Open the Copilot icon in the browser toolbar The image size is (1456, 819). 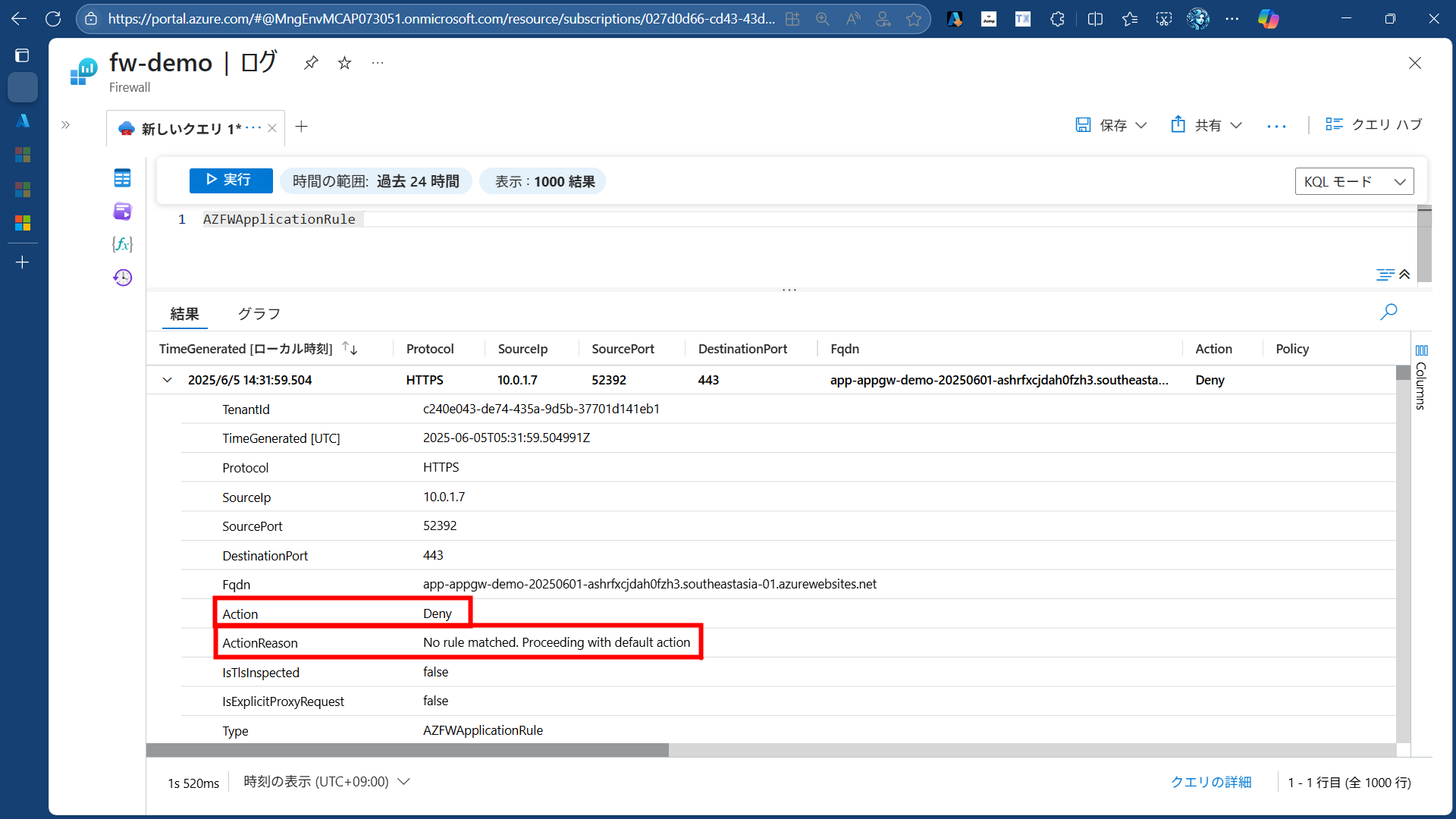[x=1268, y=19]
